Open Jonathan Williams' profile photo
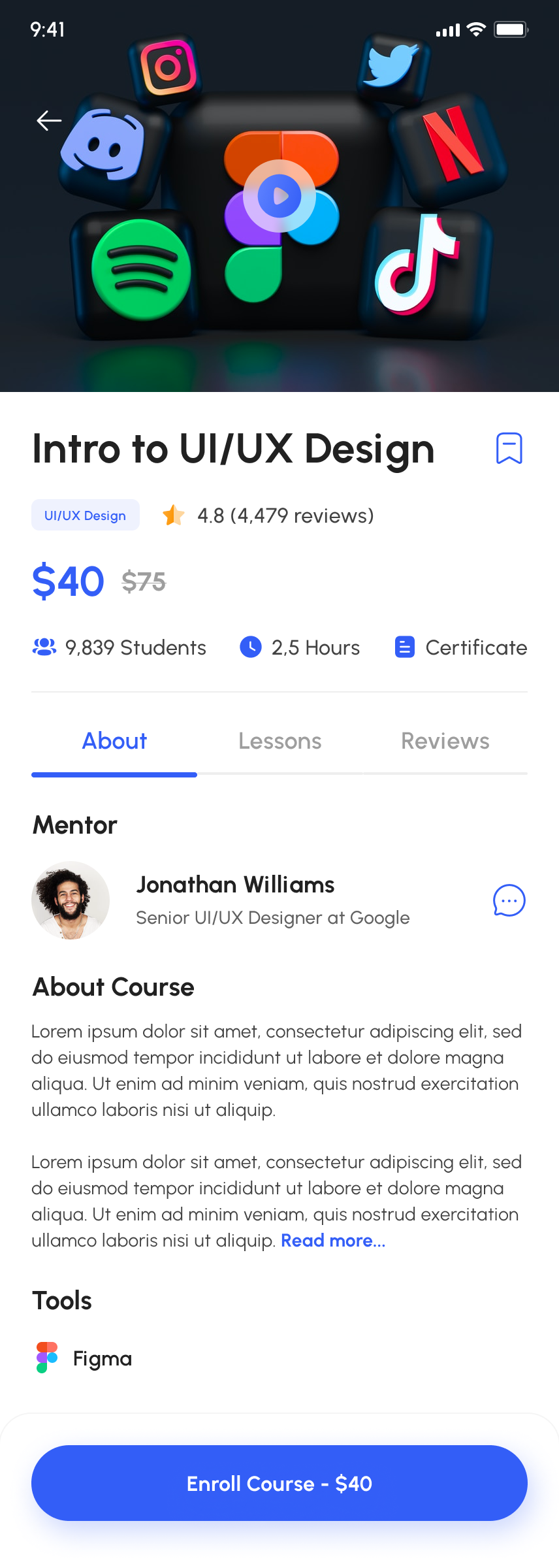Screen dimensions: 559x1568 (71, 900)
